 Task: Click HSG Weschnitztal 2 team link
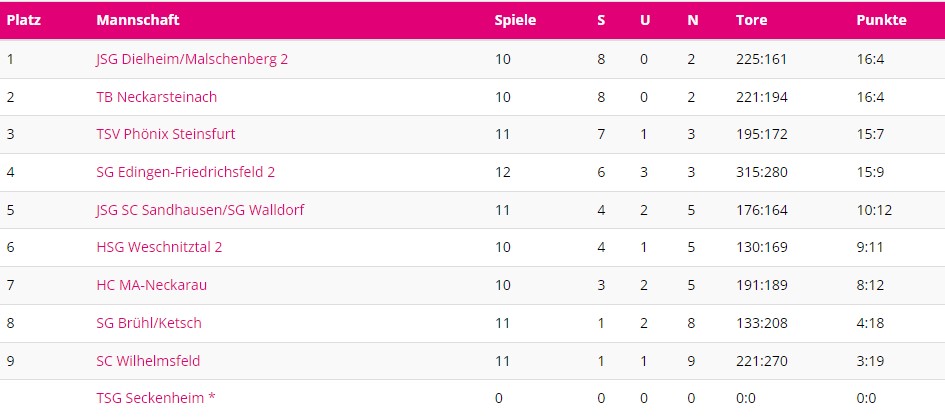pyautogui.click(x=159, y=247)
